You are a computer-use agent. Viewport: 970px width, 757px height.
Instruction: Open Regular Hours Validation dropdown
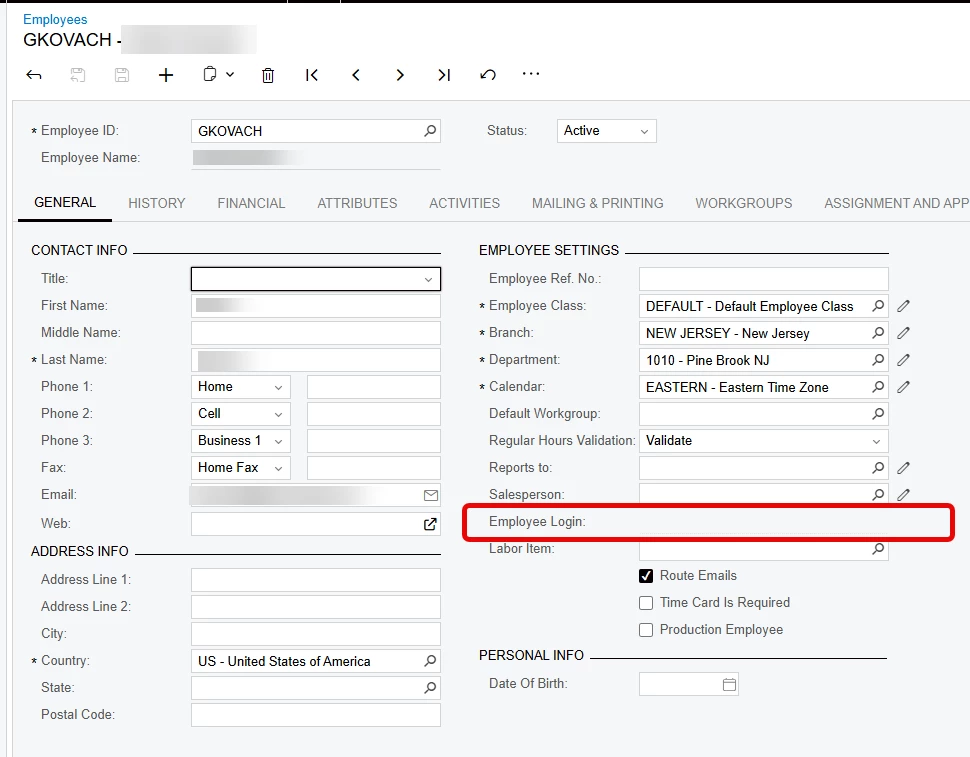pyautogui.click(x=763, y=441)
